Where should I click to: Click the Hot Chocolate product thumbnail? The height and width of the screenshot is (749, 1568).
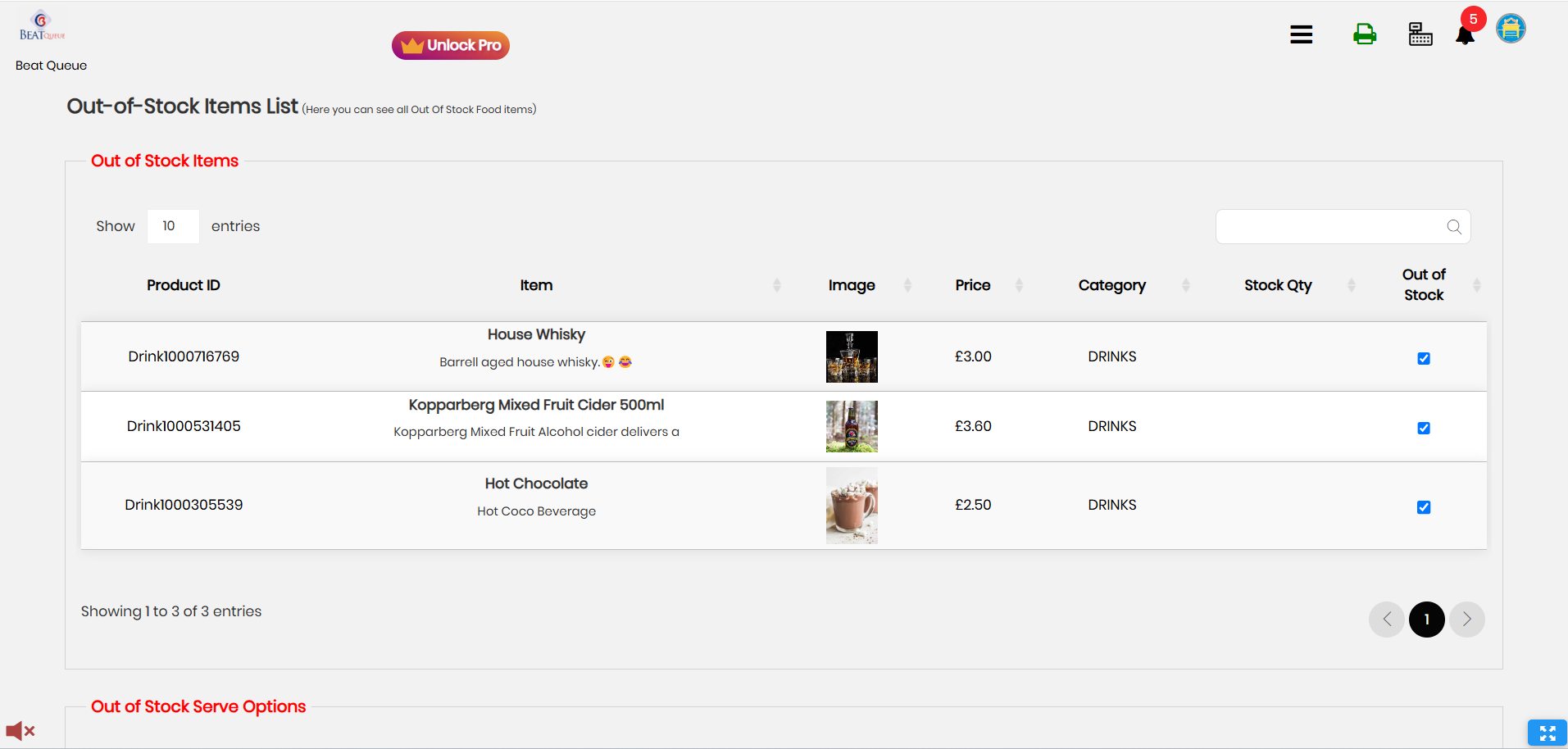[852, 506]
